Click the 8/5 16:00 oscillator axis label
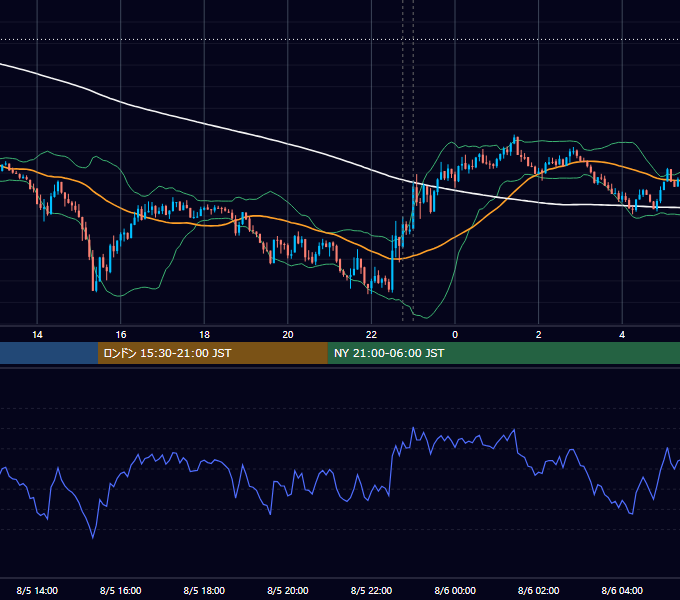 [x=121, y=590]
